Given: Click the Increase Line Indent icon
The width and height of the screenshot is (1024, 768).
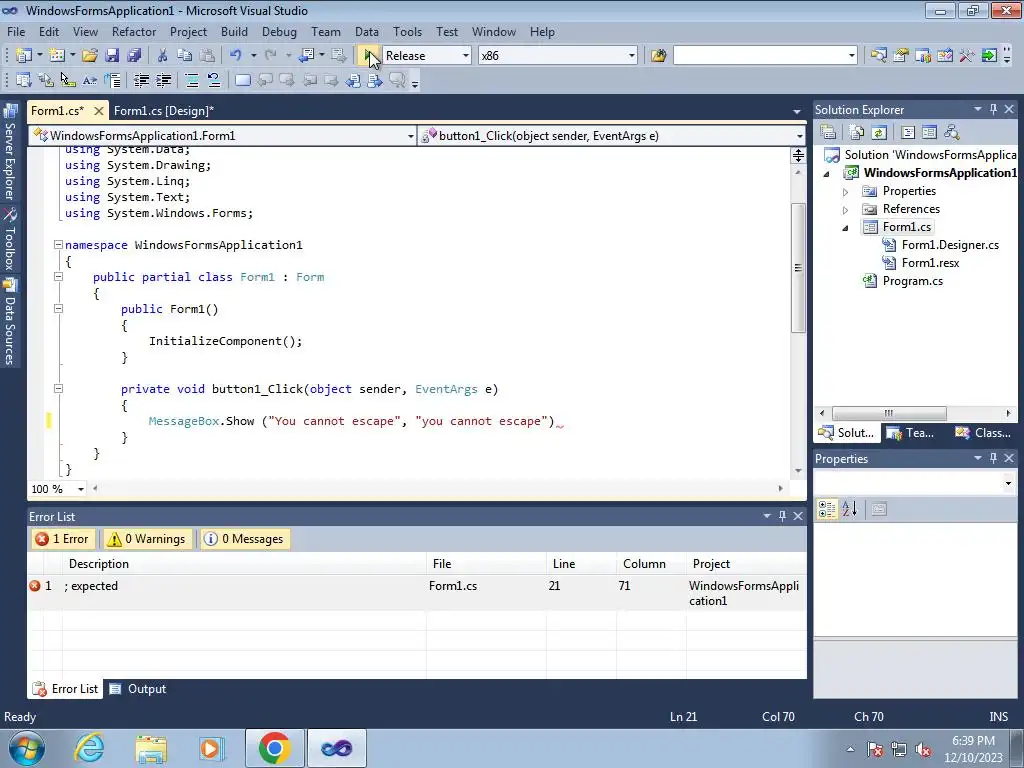Looking at the screenshot, I should [x=163, y=80].
